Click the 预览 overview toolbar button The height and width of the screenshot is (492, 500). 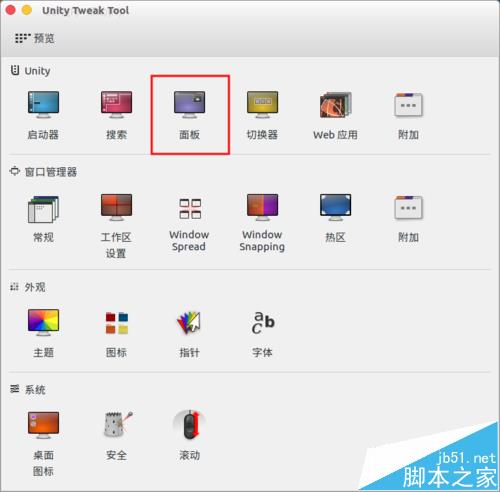pyautogui.click(x=34, y=38)
